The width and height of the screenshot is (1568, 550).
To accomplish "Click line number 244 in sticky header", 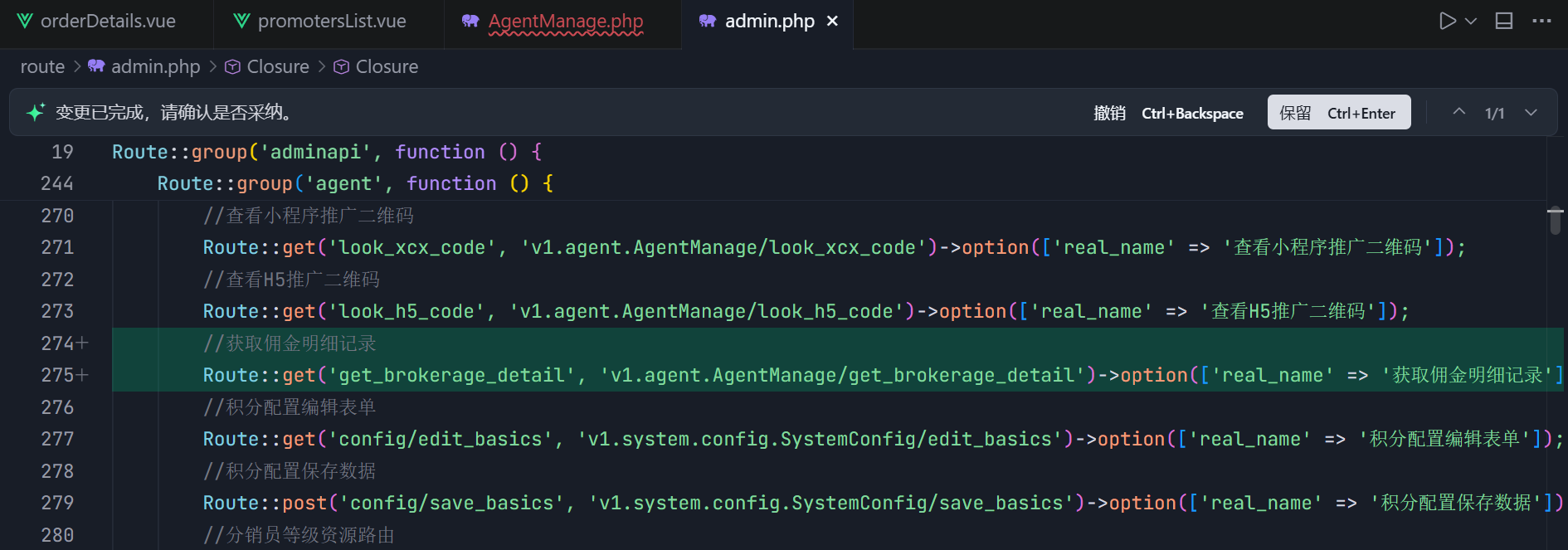I will [57, 183].
